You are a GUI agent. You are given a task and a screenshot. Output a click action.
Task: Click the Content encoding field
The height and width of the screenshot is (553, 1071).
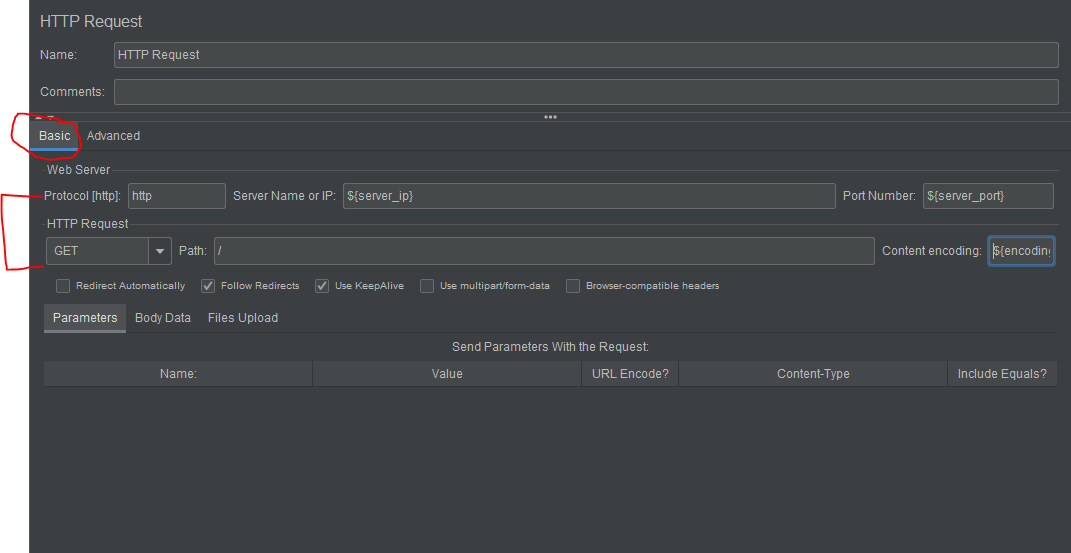(x=1021, y=251)
